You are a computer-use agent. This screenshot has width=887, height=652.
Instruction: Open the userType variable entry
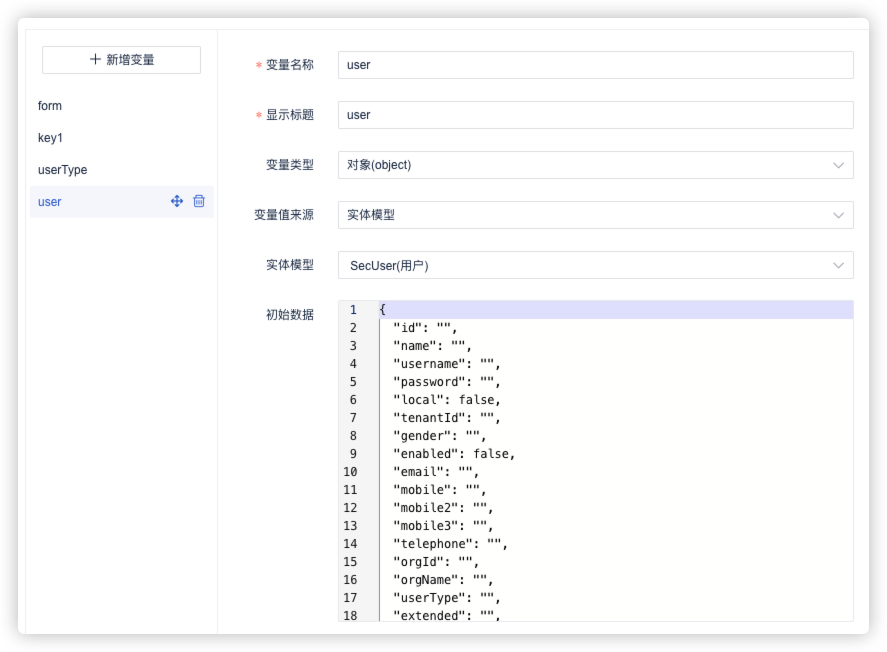point(62,170)
